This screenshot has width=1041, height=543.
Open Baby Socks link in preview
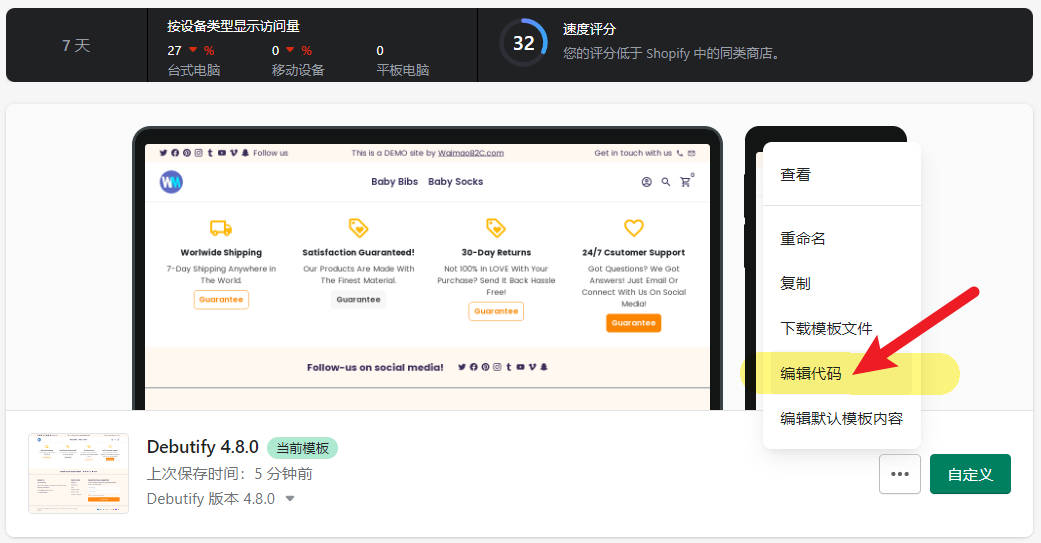pos(455,181)
